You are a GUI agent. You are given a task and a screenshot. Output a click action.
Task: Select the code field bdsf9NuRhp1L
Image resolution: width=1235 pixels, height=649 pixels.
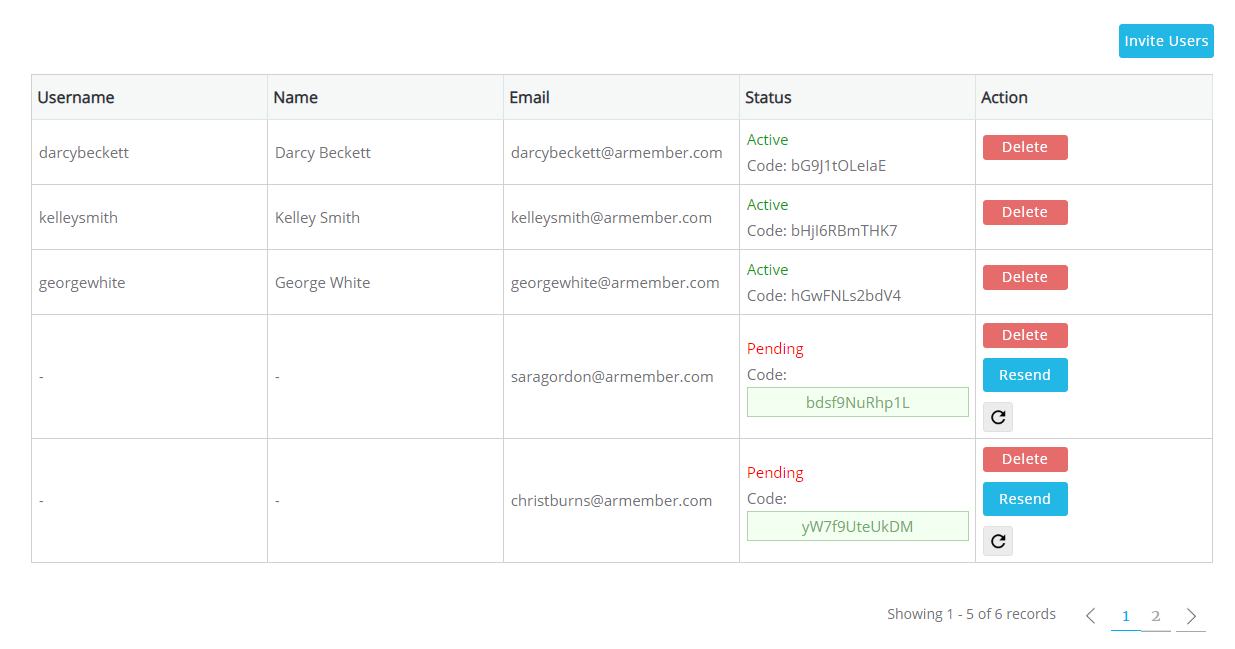858,402
